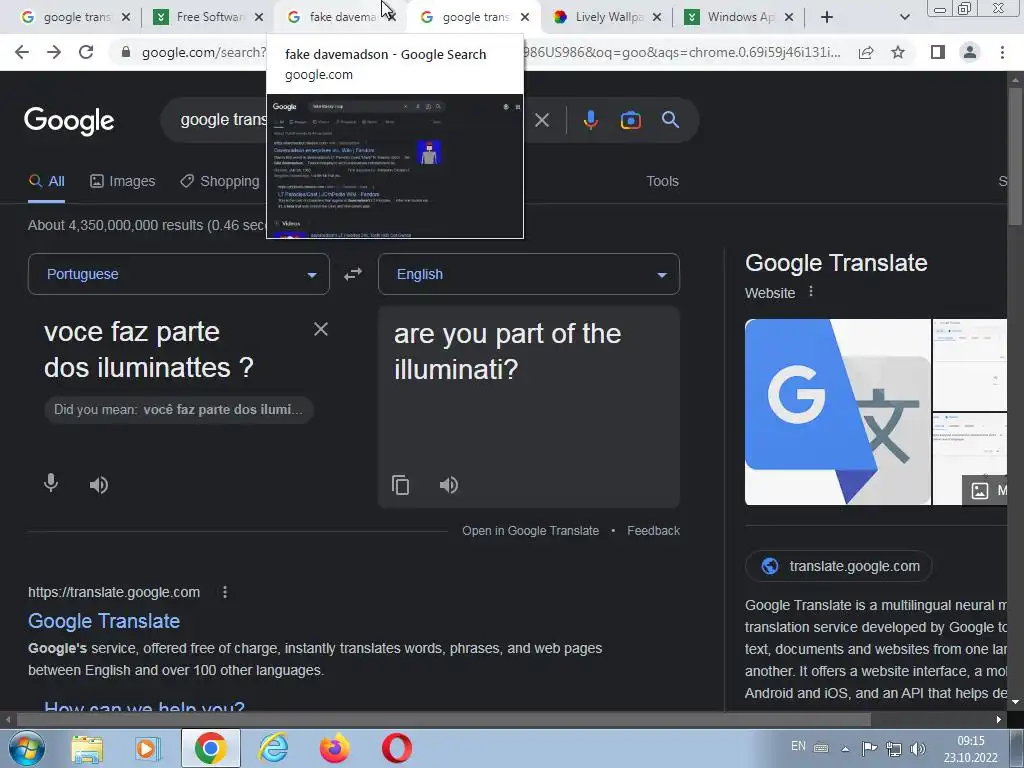
Task: Click the fake davemadson tab preview thumbnail
Action: click(x=394, y=167)
